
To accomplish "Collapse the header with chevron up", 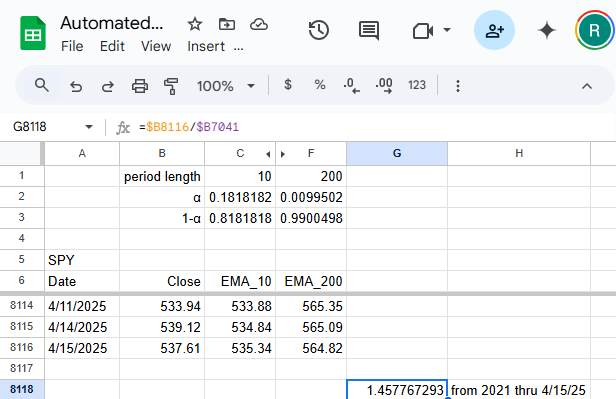I will [x=587, y=86].
